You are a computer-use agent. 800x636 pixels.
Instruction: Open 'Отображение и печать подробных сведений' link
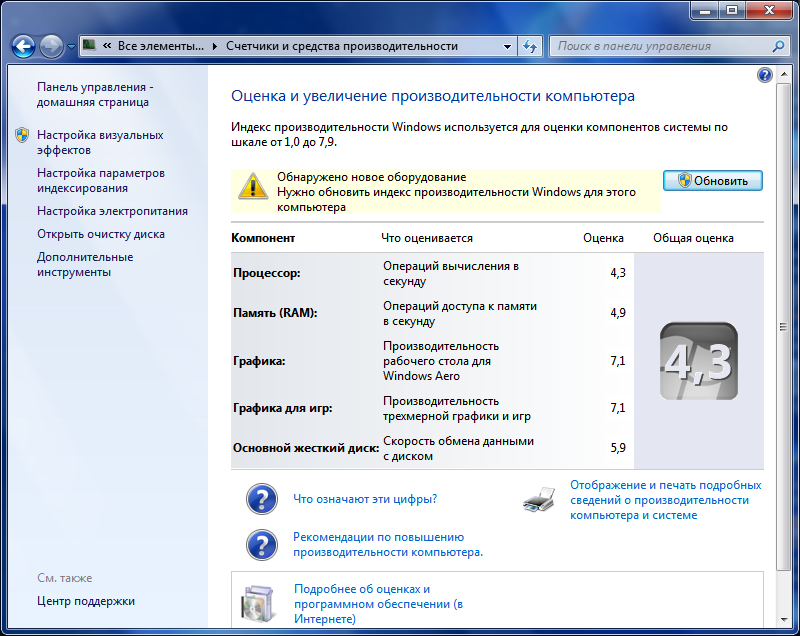pyautogui.click(x=665, y=500)
